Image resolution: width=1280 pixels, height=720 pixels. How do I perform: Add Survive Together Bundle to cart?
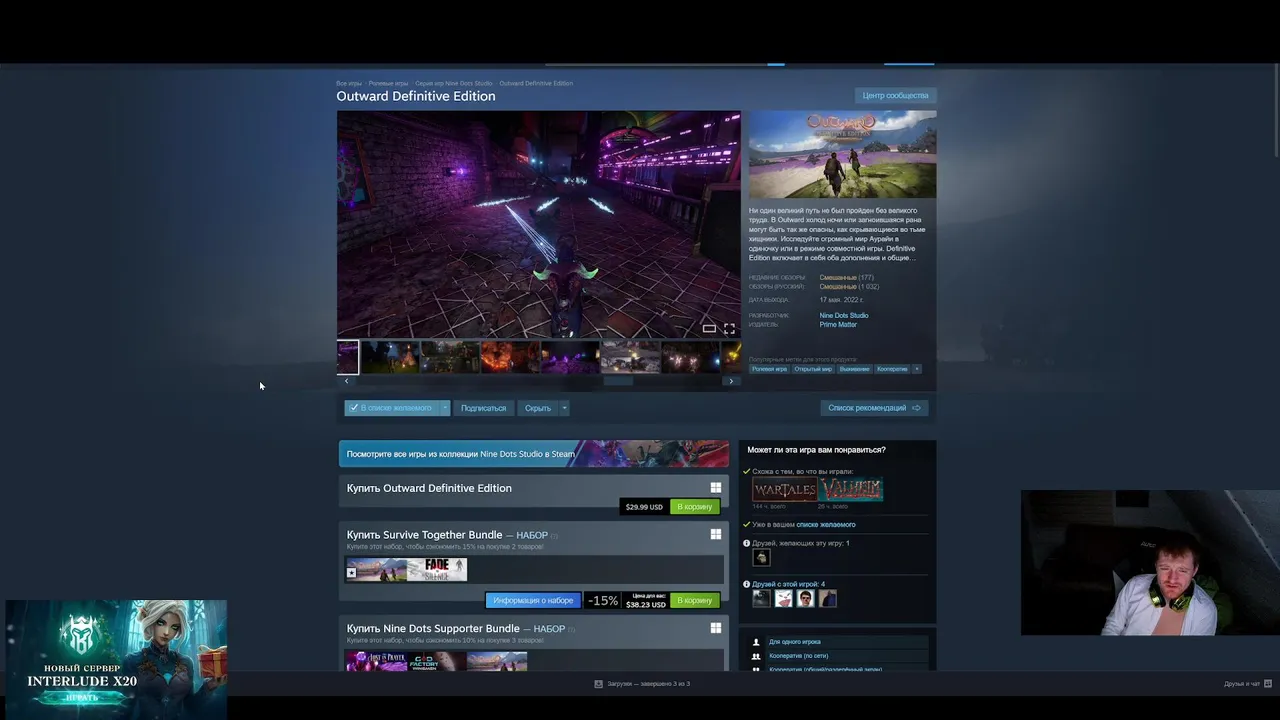click(x=695, y=600)
